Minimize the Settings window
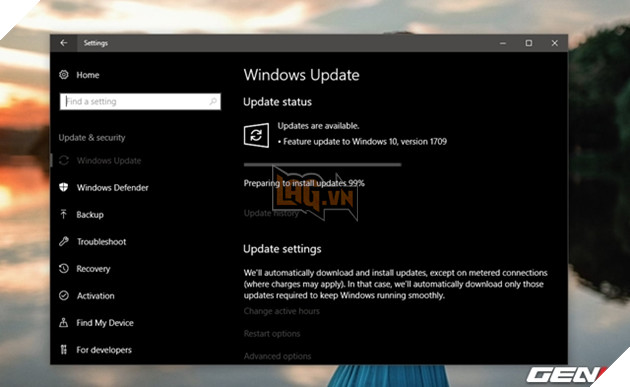The image size is (630, 387). [x=503, y=43]
